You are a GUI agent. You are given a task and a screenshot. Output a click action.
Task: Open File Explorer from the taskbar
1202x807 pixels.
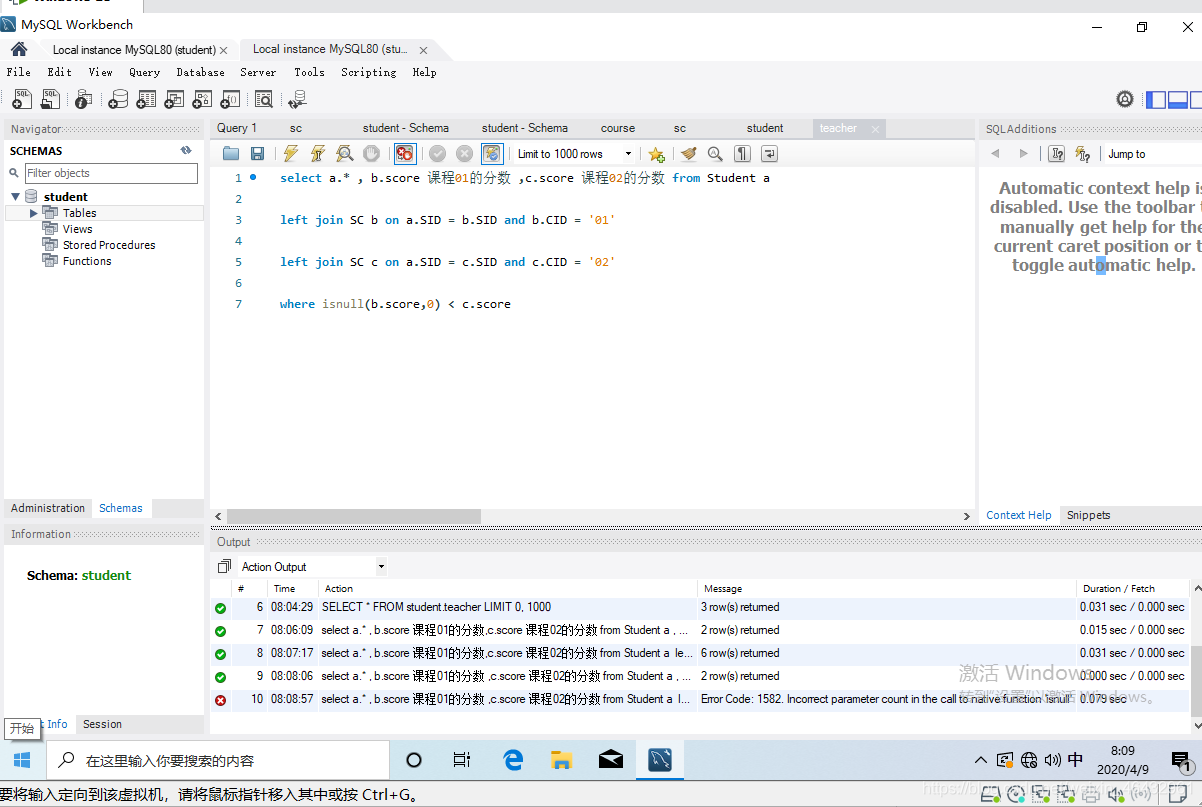pos(562,760)
